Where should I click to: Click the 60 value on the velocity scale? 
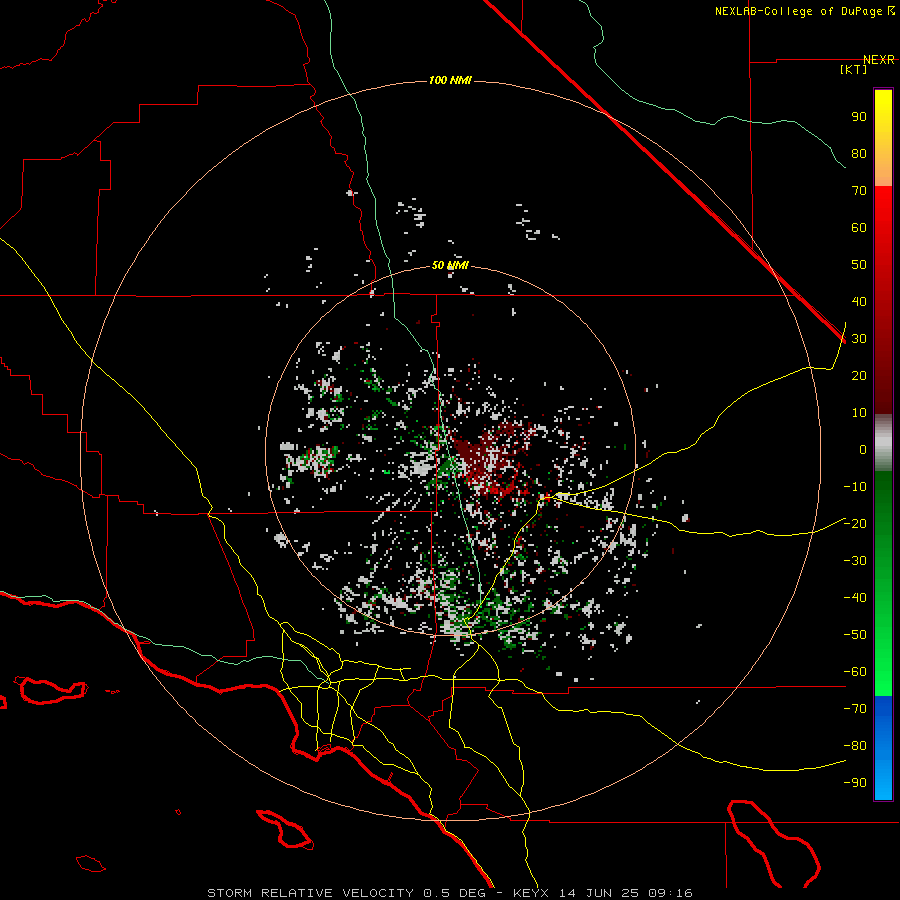pos(859,227)
